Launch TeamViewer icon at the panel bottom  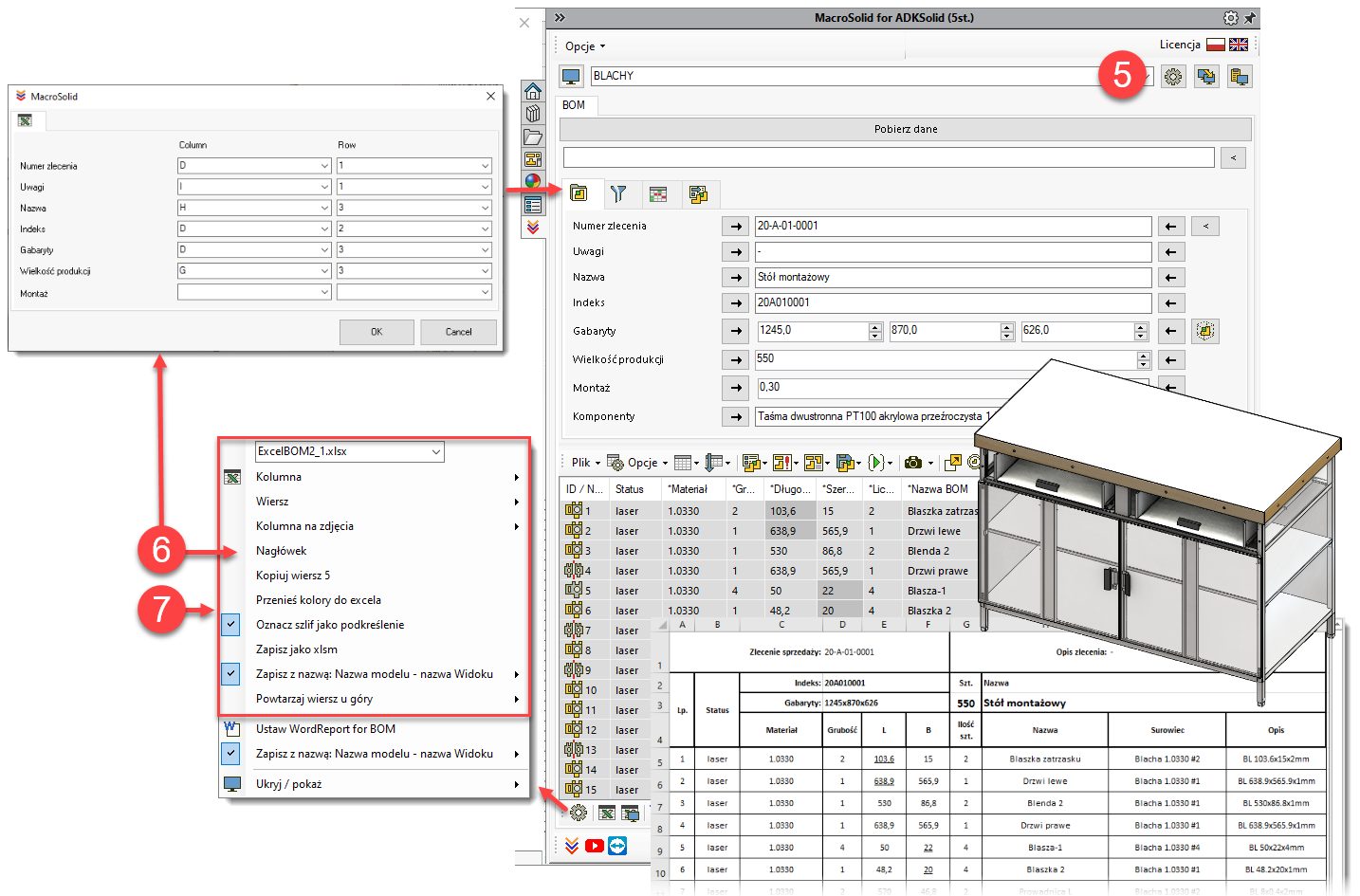pos(617,846)
